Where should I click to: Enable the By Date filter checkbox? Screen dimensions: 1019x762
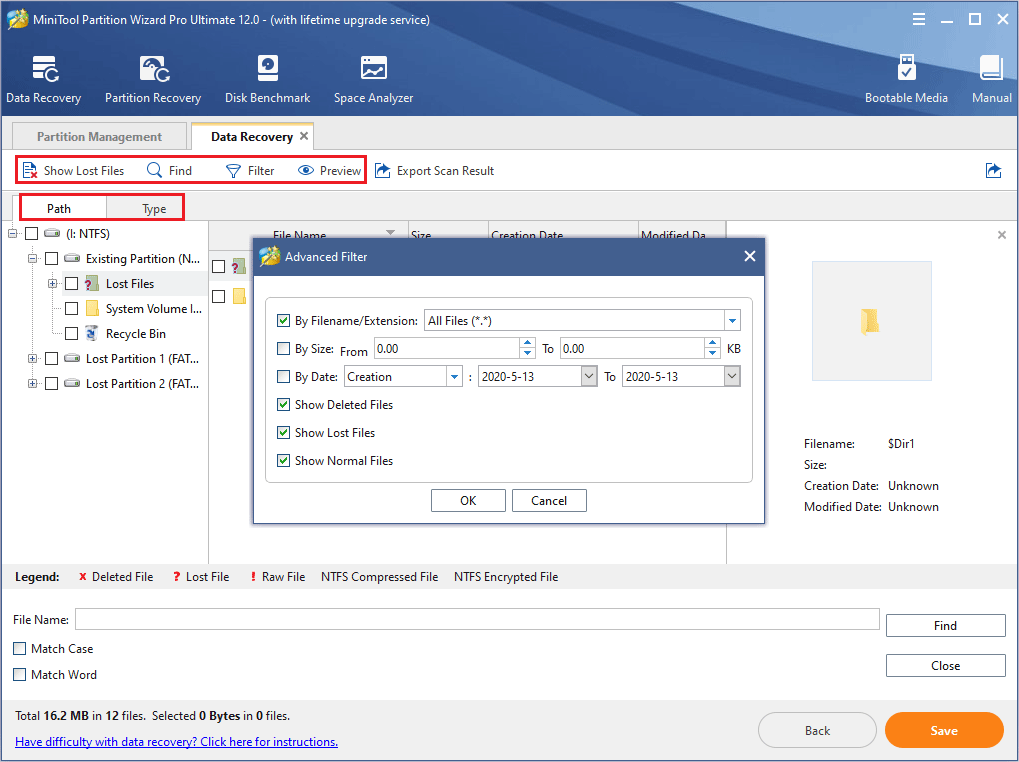(x=283, y=377)
